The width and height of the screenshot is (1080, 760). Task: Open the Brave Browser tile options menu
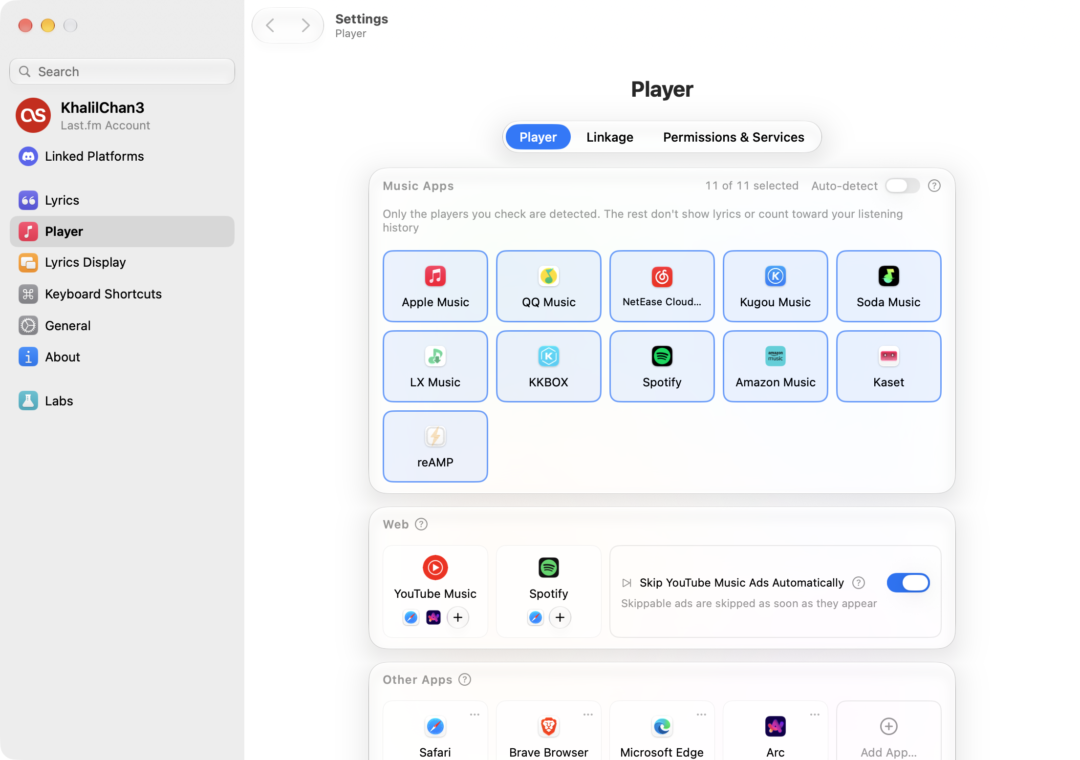[x=588, y=715]
